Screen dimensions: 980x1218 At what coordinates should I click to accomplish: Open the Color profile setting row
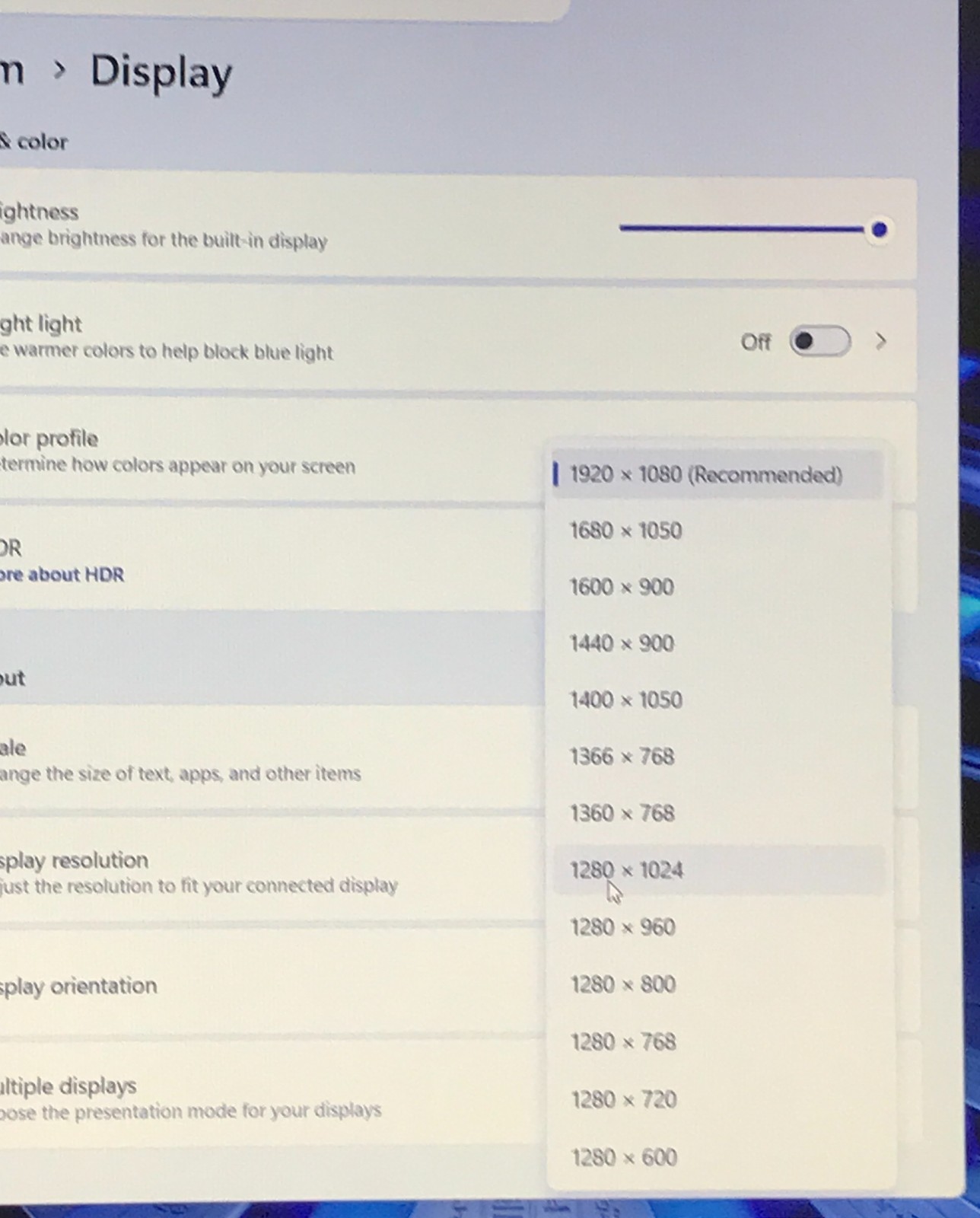[x=272, y=451]
